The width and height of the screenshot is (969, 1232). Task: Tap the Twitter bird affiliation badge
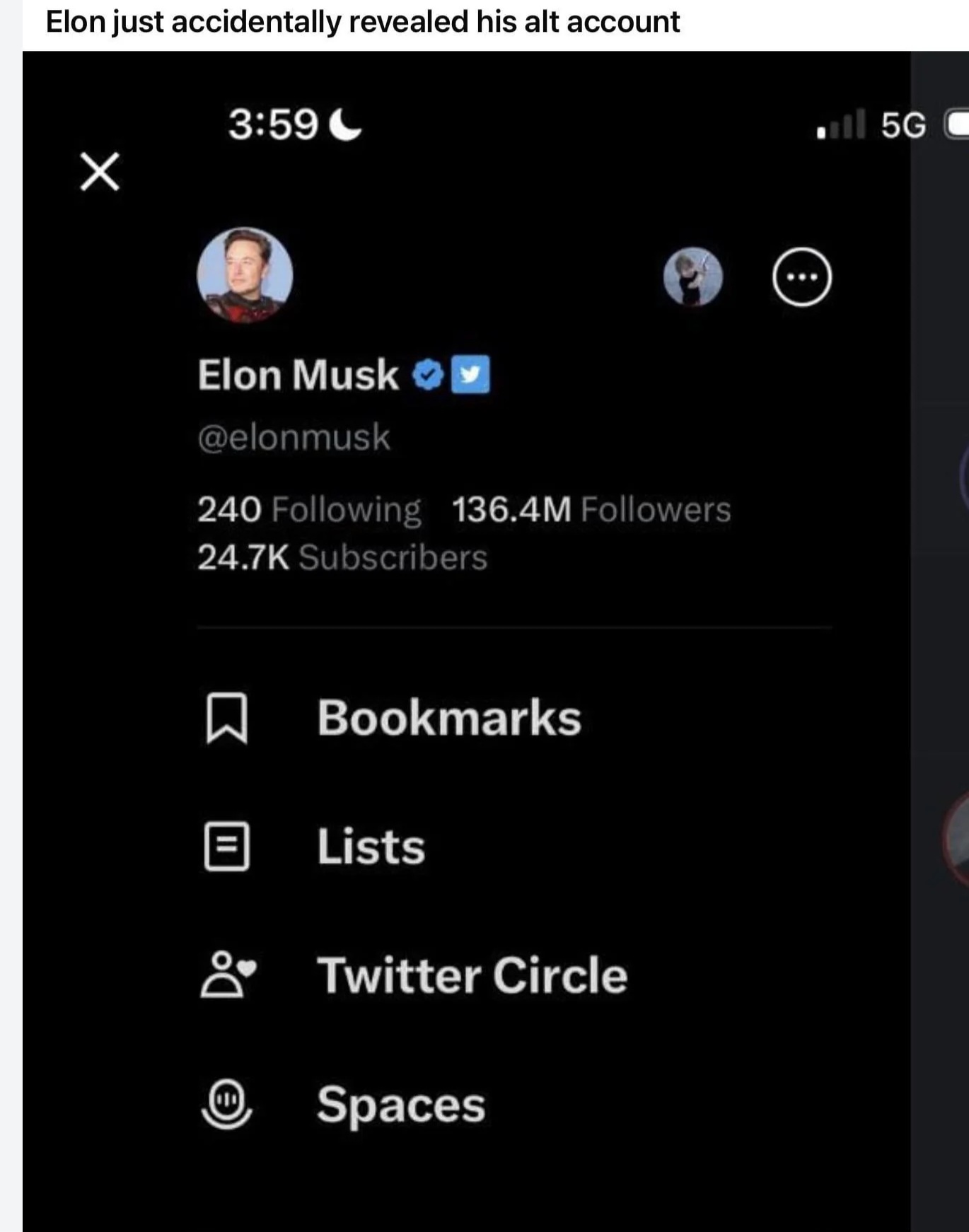(x=470, y=375)
